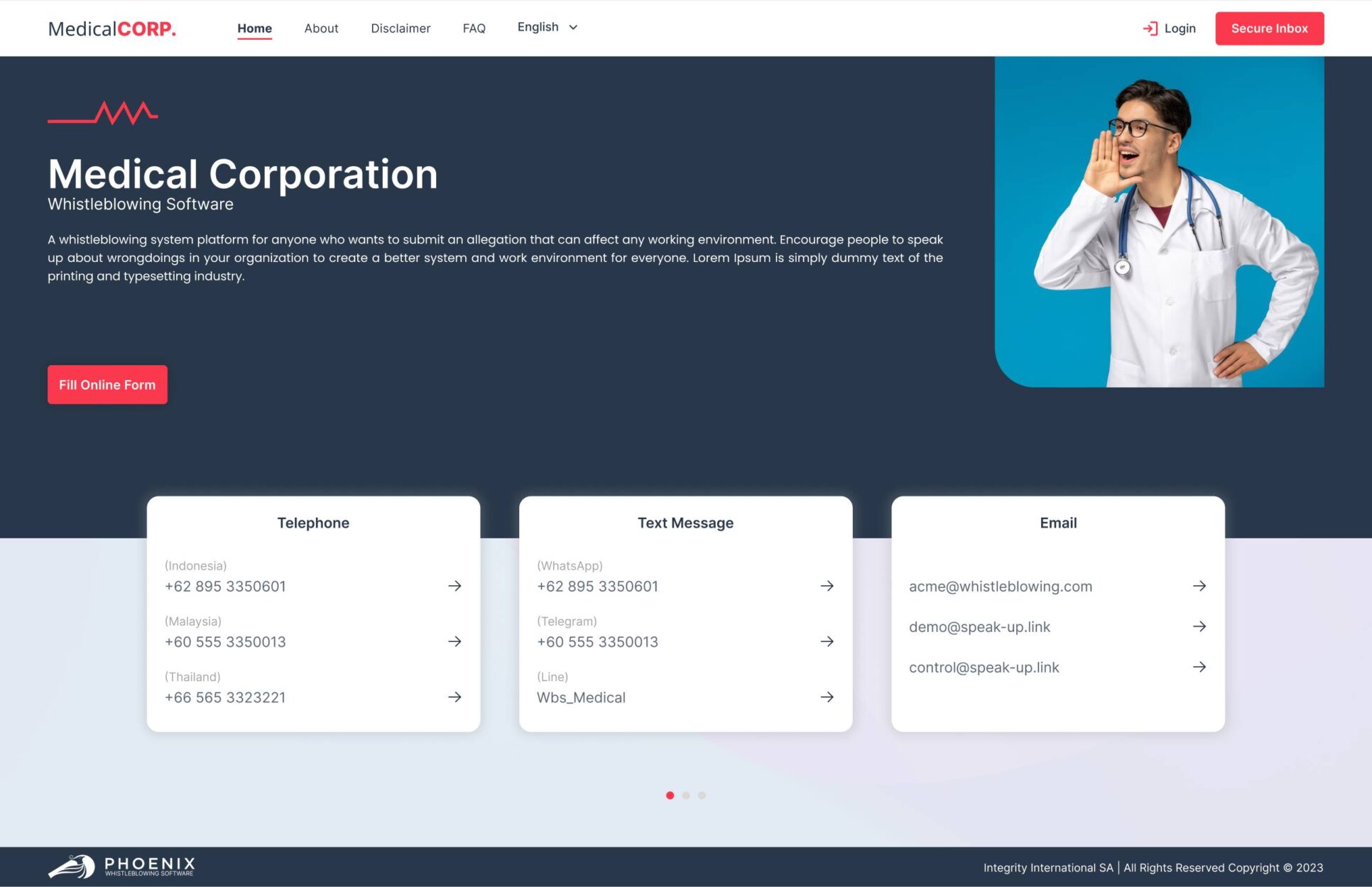The height and width of the screenshot is (887, 1372).
Task: Click arrow next to Indonesia phone number
Action: point(454,586)
